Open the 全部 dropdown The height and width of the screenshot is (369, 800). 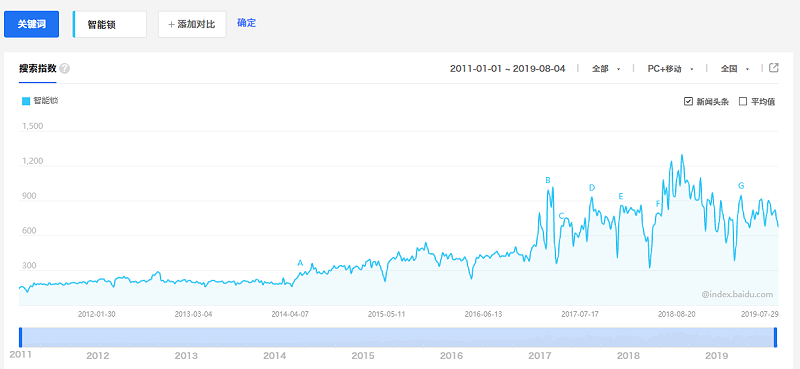(606, 69)
